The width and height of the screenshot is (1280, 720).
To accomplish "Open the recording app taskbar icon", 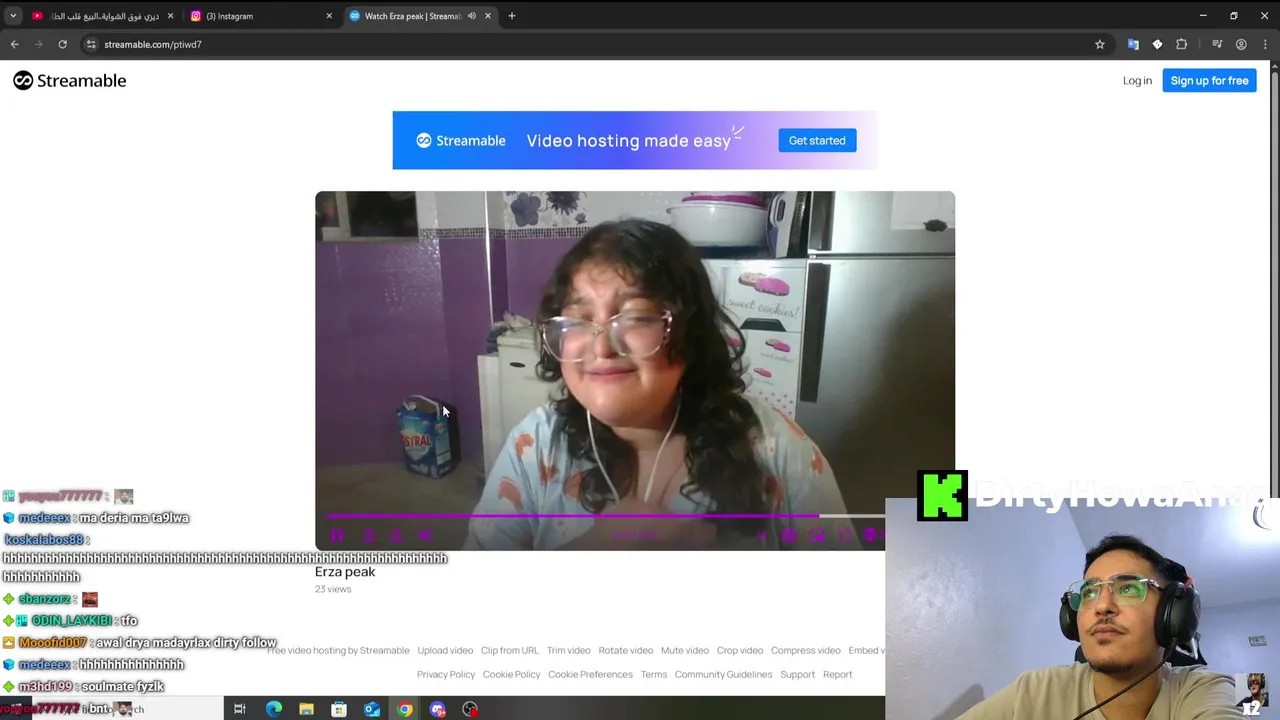I will [471, 709].
